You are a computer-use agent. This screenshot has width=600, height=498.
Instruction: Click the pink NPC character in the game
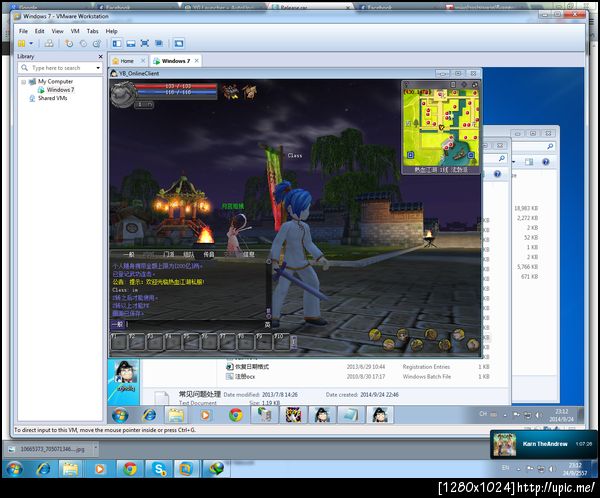click(237, 234)
